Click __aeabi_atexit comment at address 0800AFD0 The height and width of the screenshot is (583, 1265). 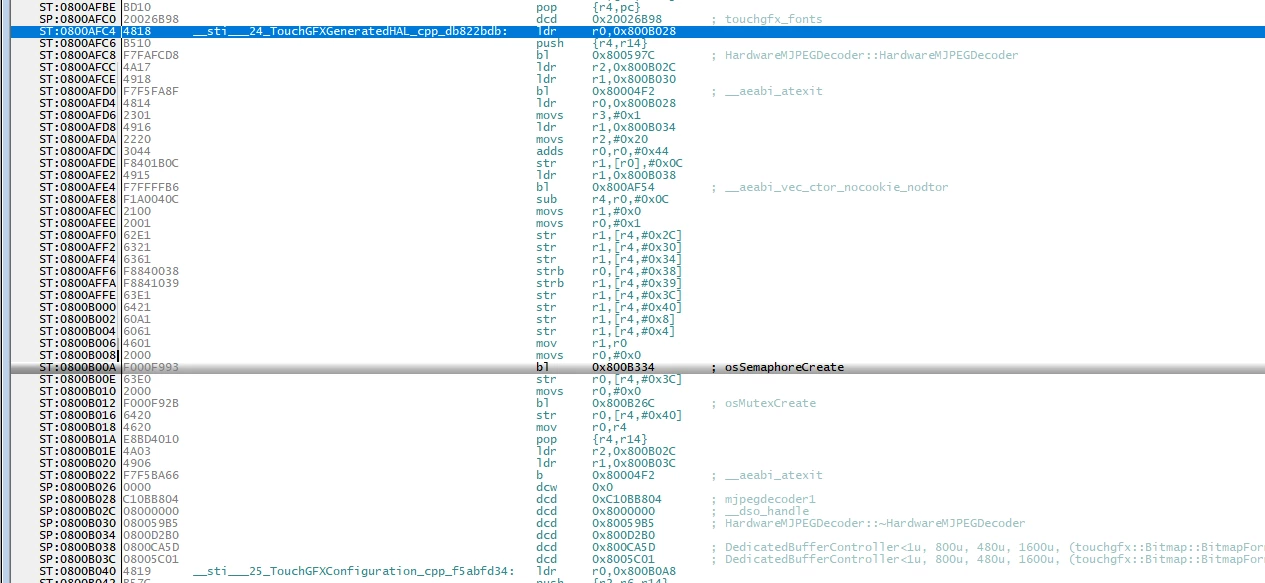click(772, 91)
